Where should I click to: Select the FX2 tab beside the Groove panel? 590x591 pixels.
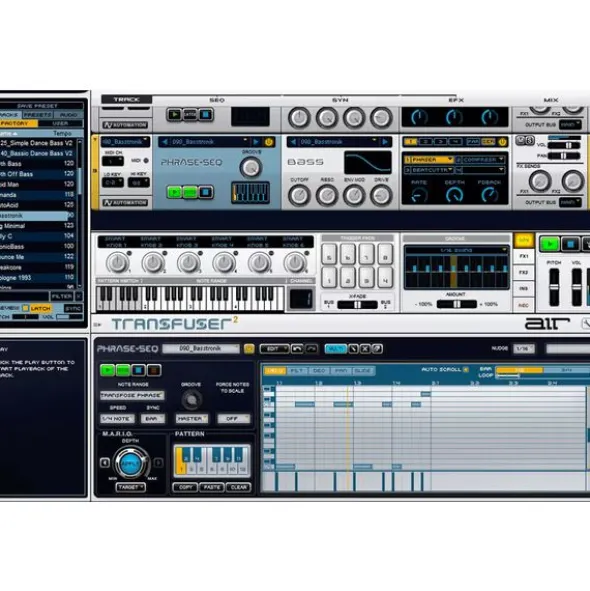pos(524,272)
